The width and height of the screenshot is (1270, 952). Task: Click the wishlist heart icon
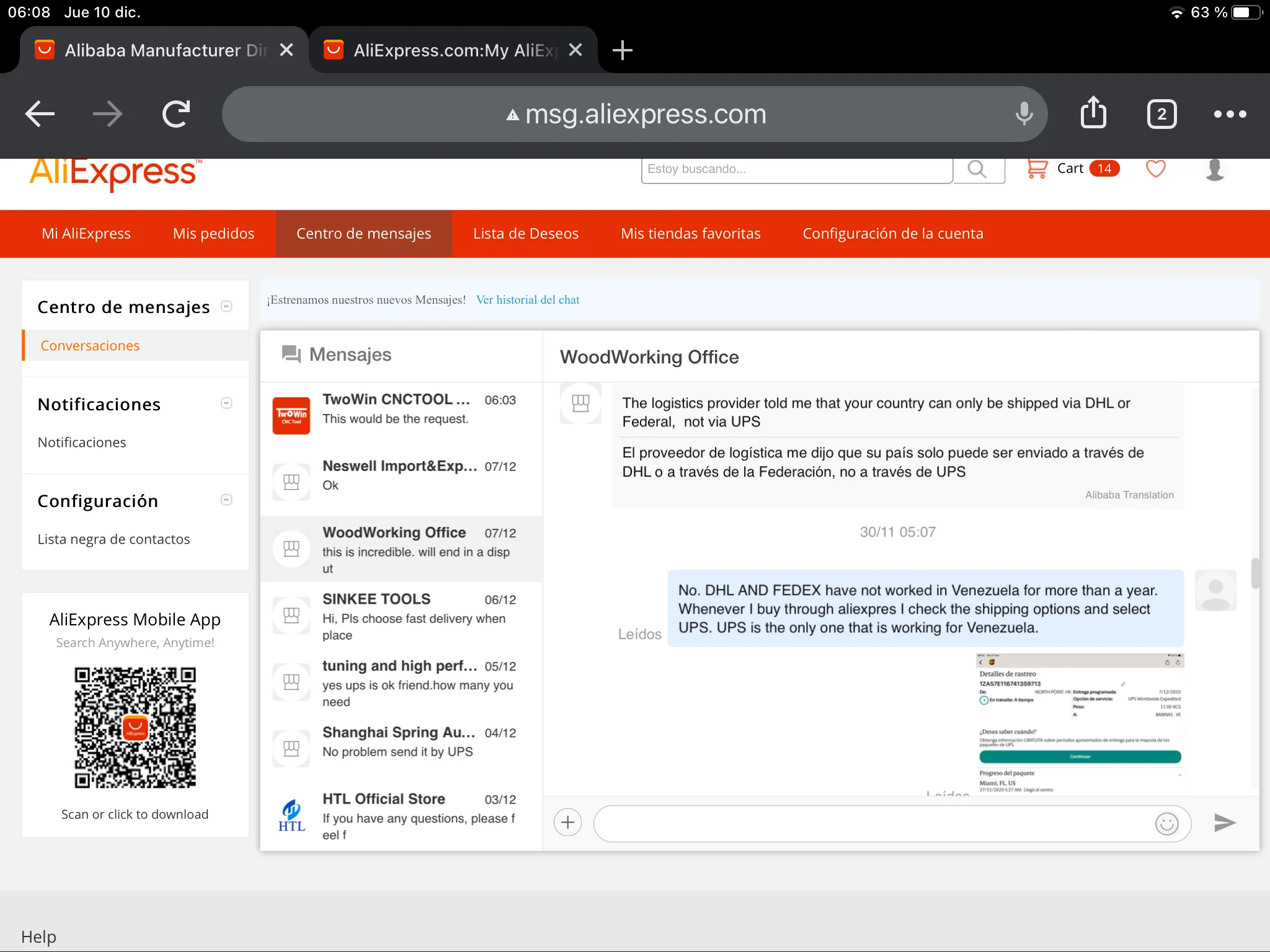(x=1155, y=169)
